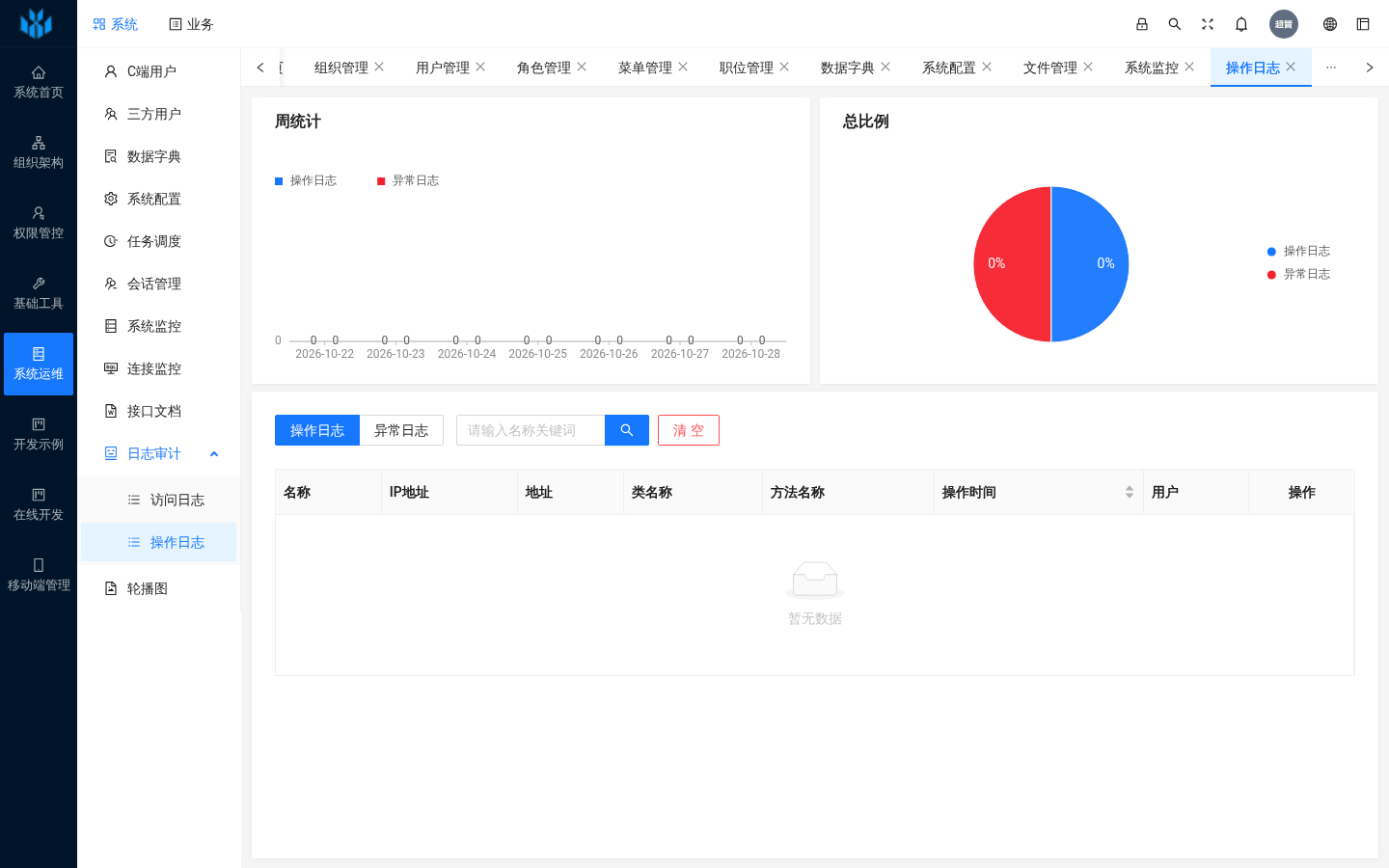The image size is (1389, 868).
Task: Click the 系统运维 sidebar module
Action: tap(39, 364)
